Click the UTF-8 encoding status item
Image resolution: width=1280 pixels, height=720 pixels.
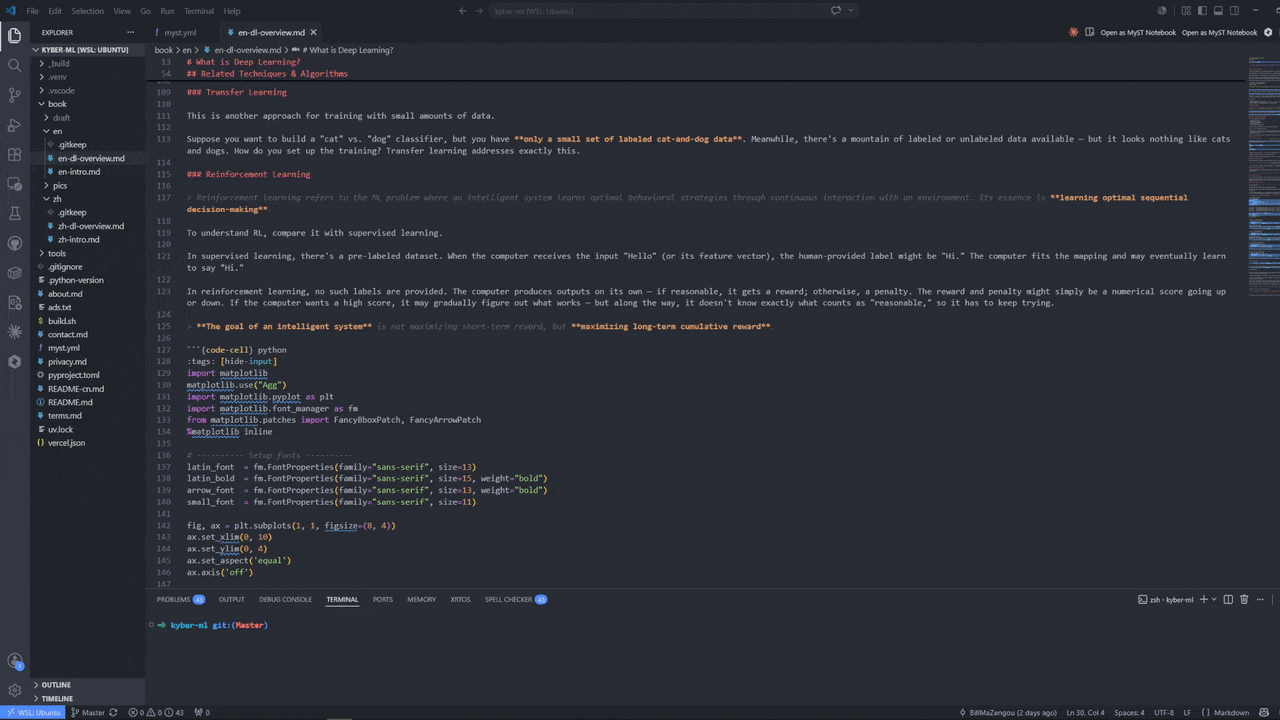(1163, 713)
